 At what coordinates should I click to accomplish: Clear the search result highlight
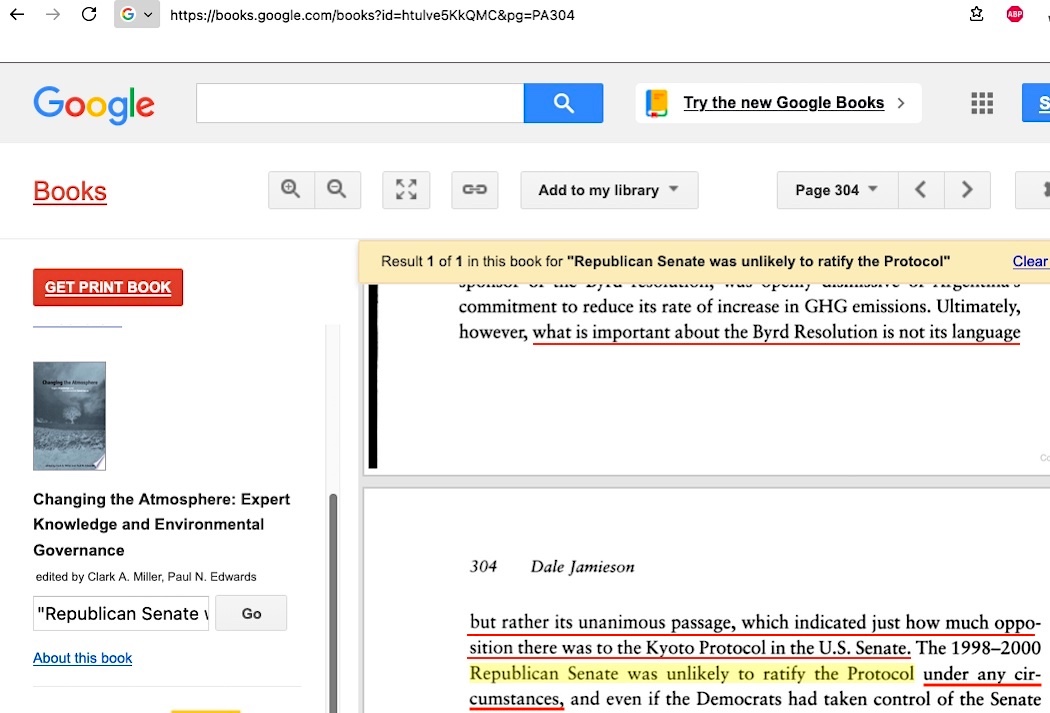(x=1029, y=261)
